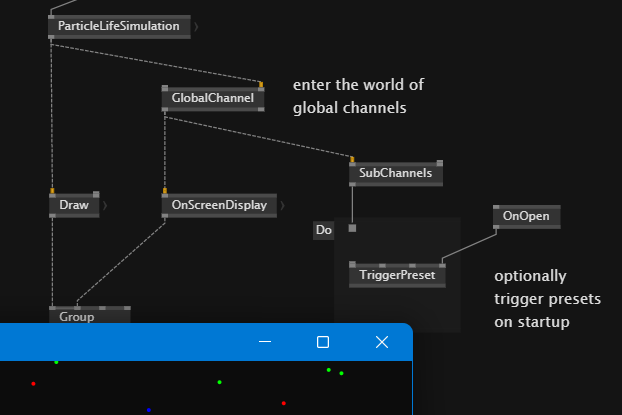Maximize the render window

click(323, 342)
